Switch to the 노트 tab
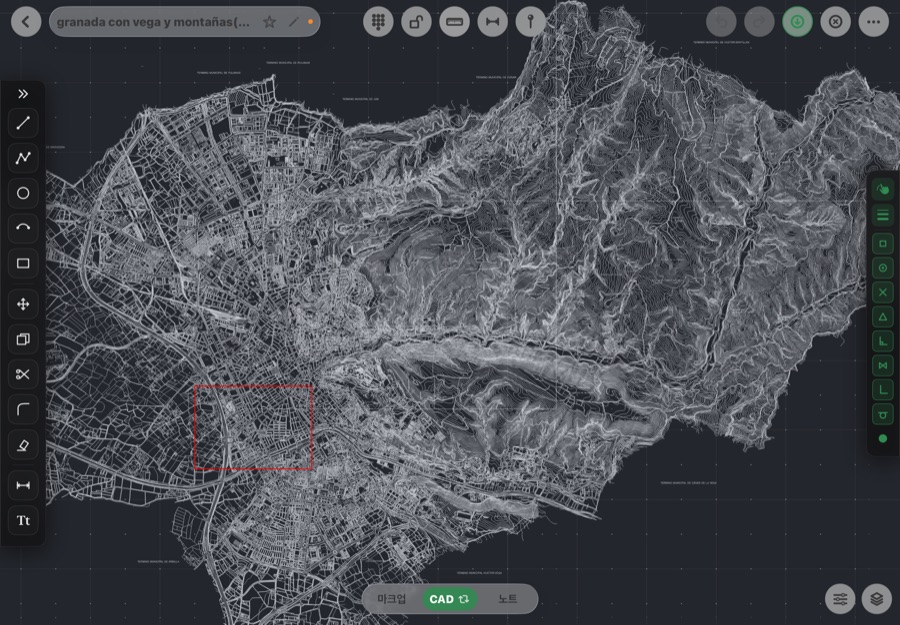Image resolution: width=900 pixels, height=625 pixels. (x=507, y=599)
